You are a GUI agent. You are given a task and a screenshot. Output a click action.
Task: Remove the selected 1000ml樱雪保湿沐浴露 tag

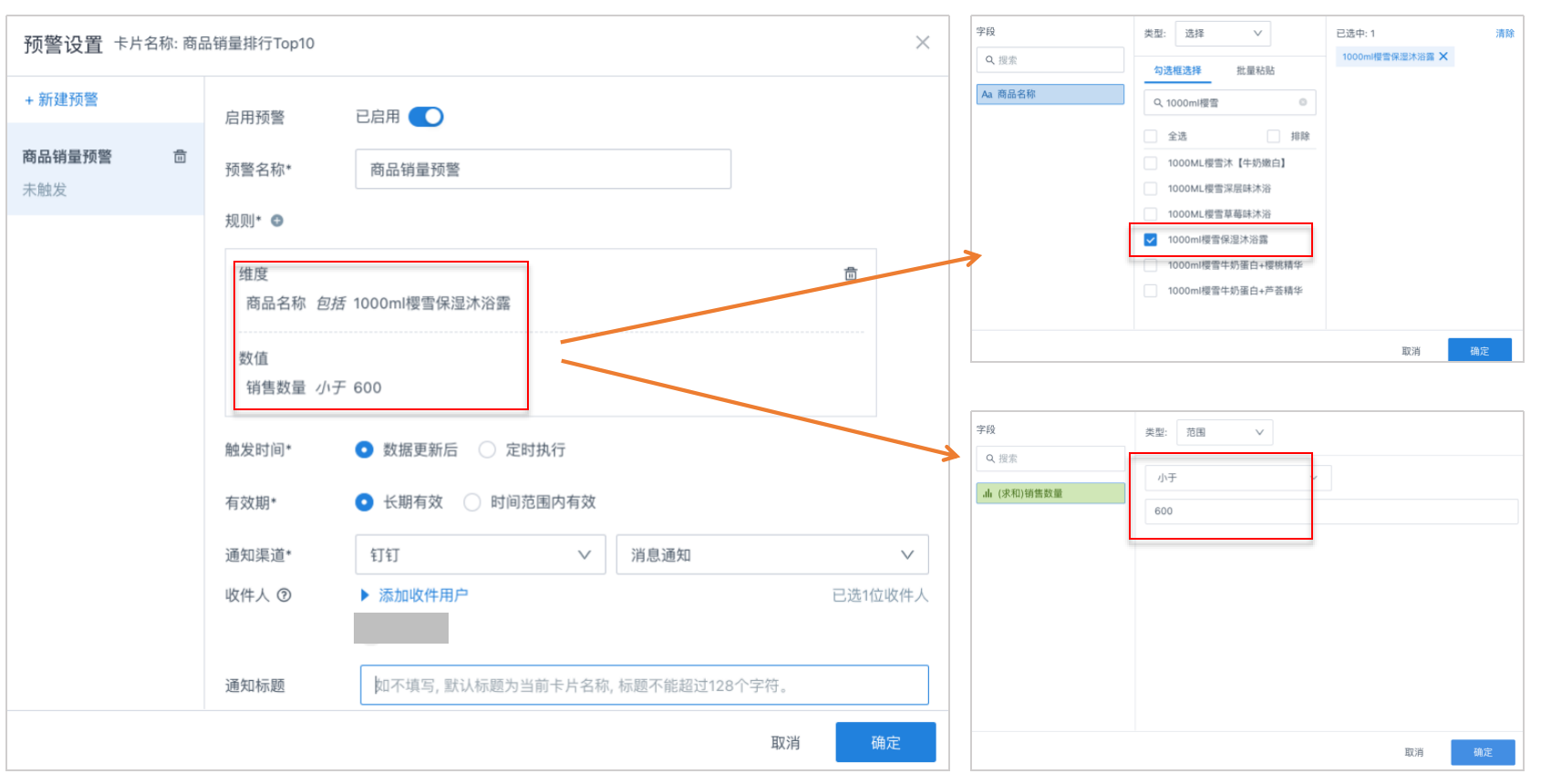point(1443,57)
